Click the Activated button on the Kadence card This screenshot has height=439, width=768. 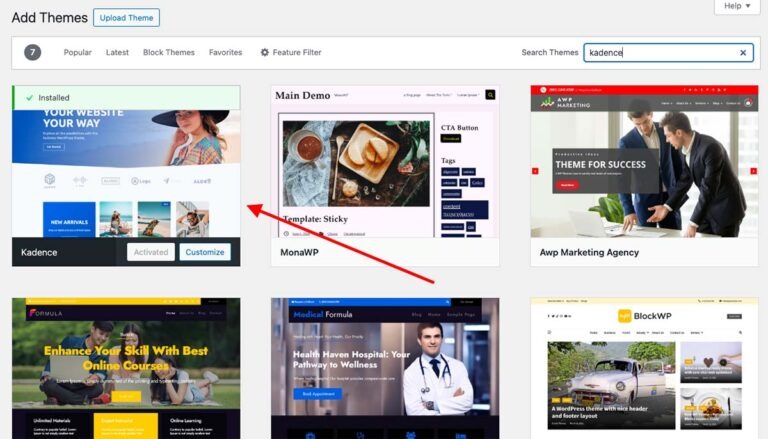tap(151, 252)
